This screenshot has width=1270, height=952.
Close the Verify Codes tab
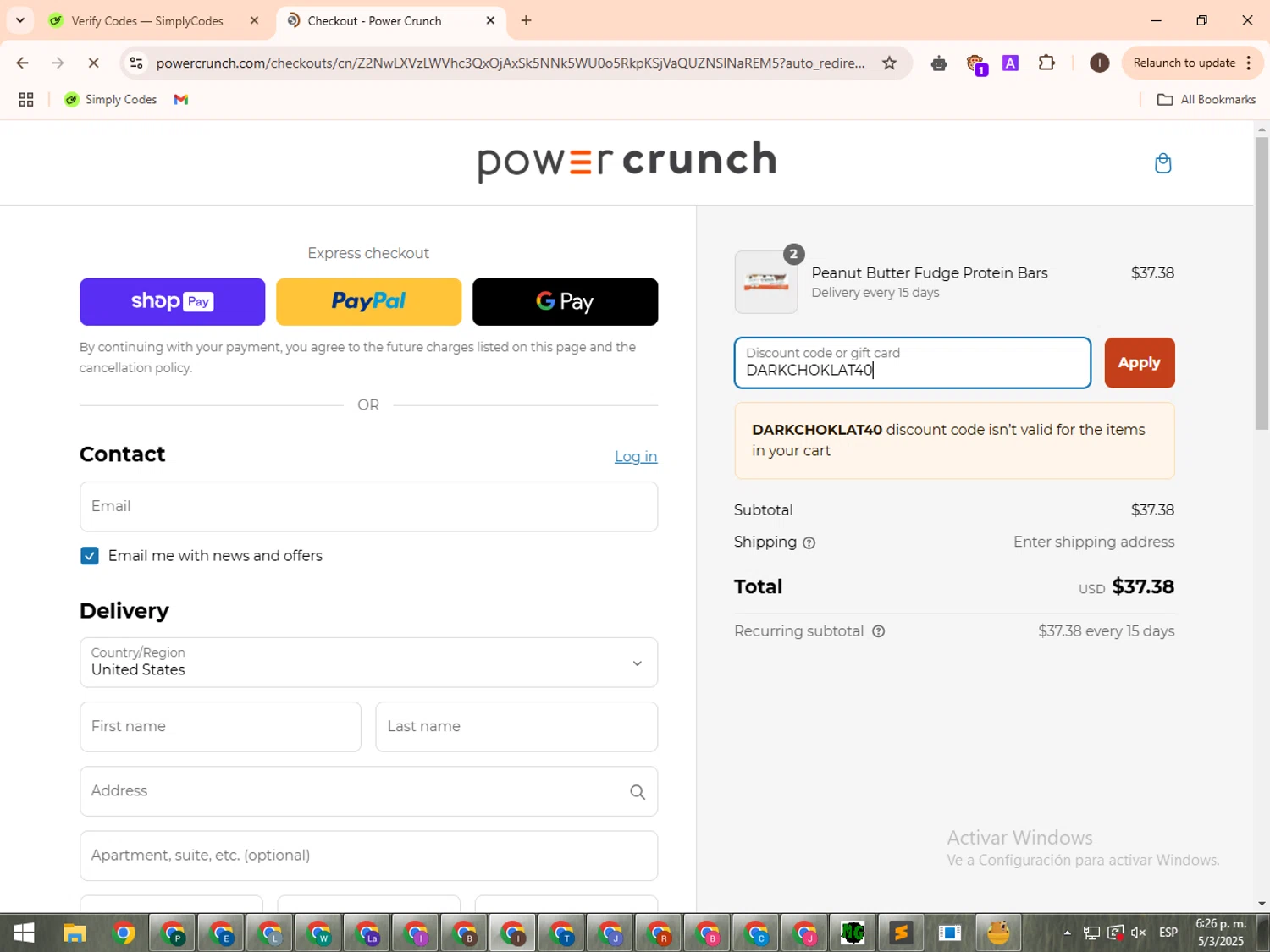click(254, 21)
